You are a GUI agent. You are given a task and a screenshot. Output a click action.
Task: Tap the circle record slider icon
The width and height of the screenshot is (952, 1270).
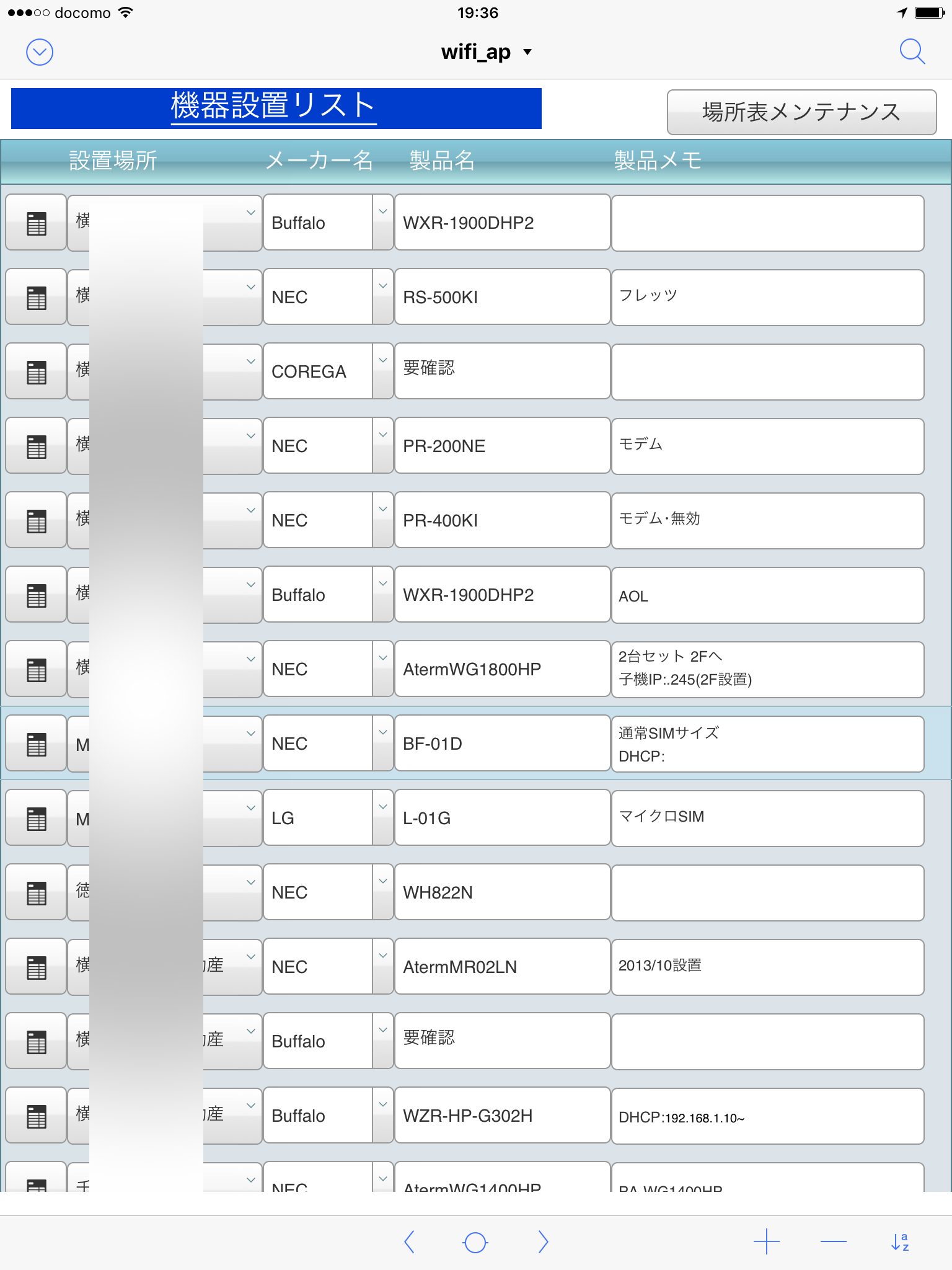pos(475,1242)
